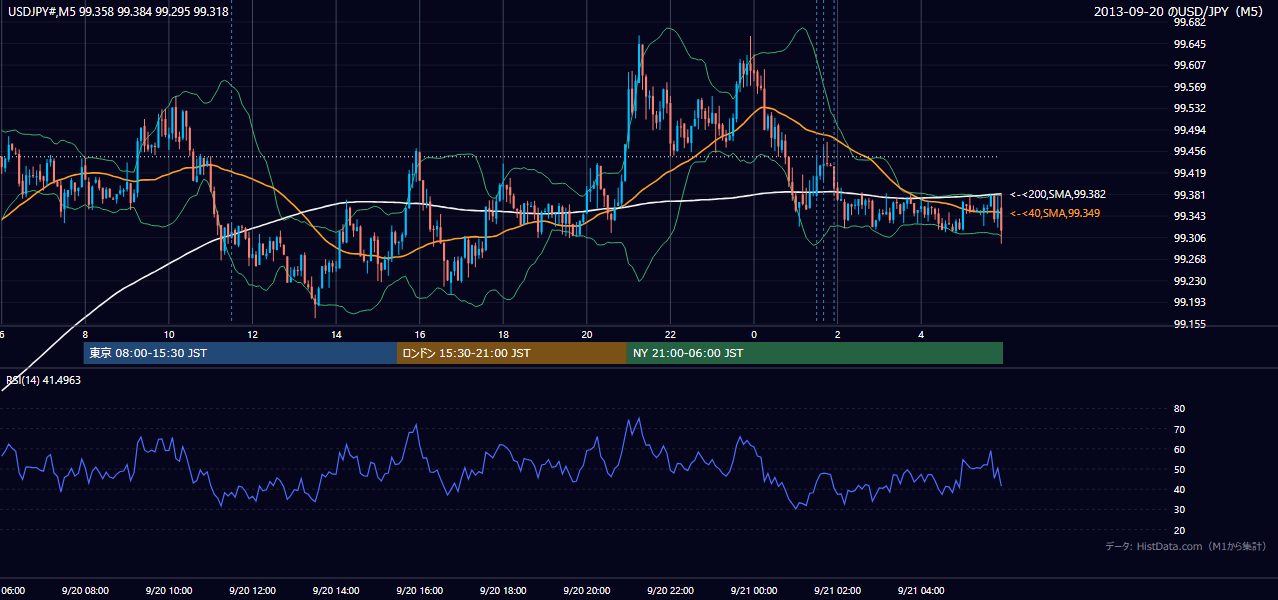Click the bottom timestamp 9/20 16:00

pos(420,591)
